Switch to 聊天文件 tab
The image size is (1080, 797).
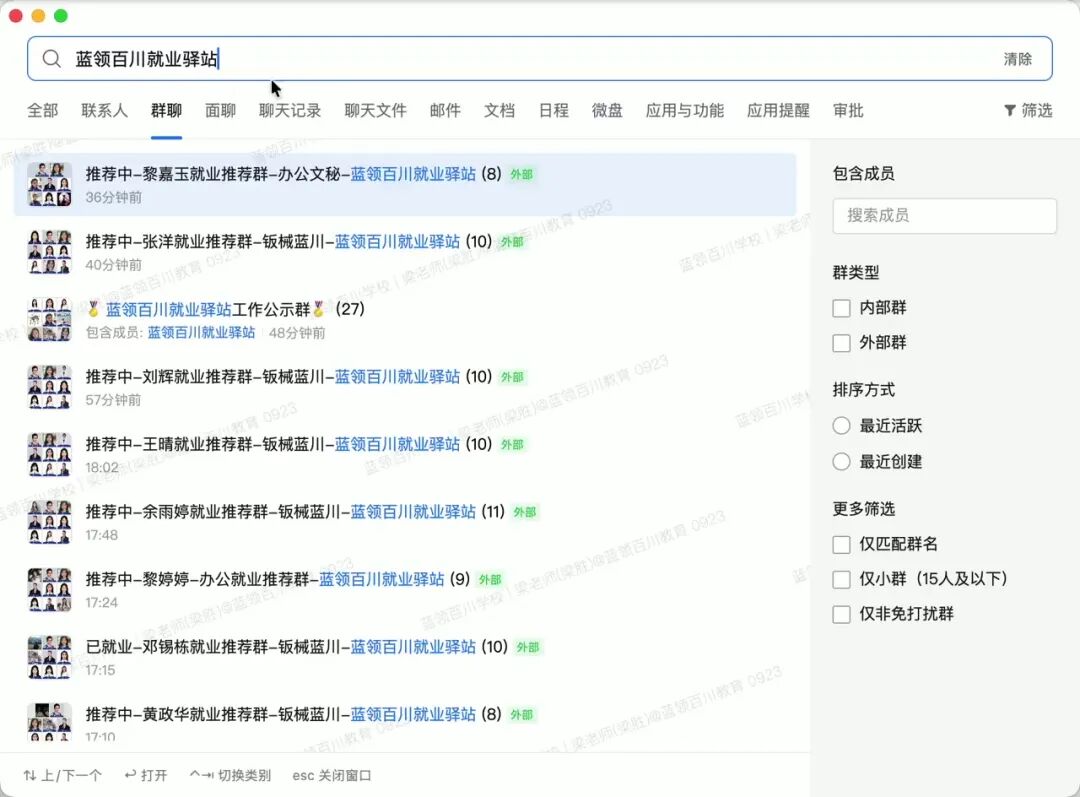point(375,110)
